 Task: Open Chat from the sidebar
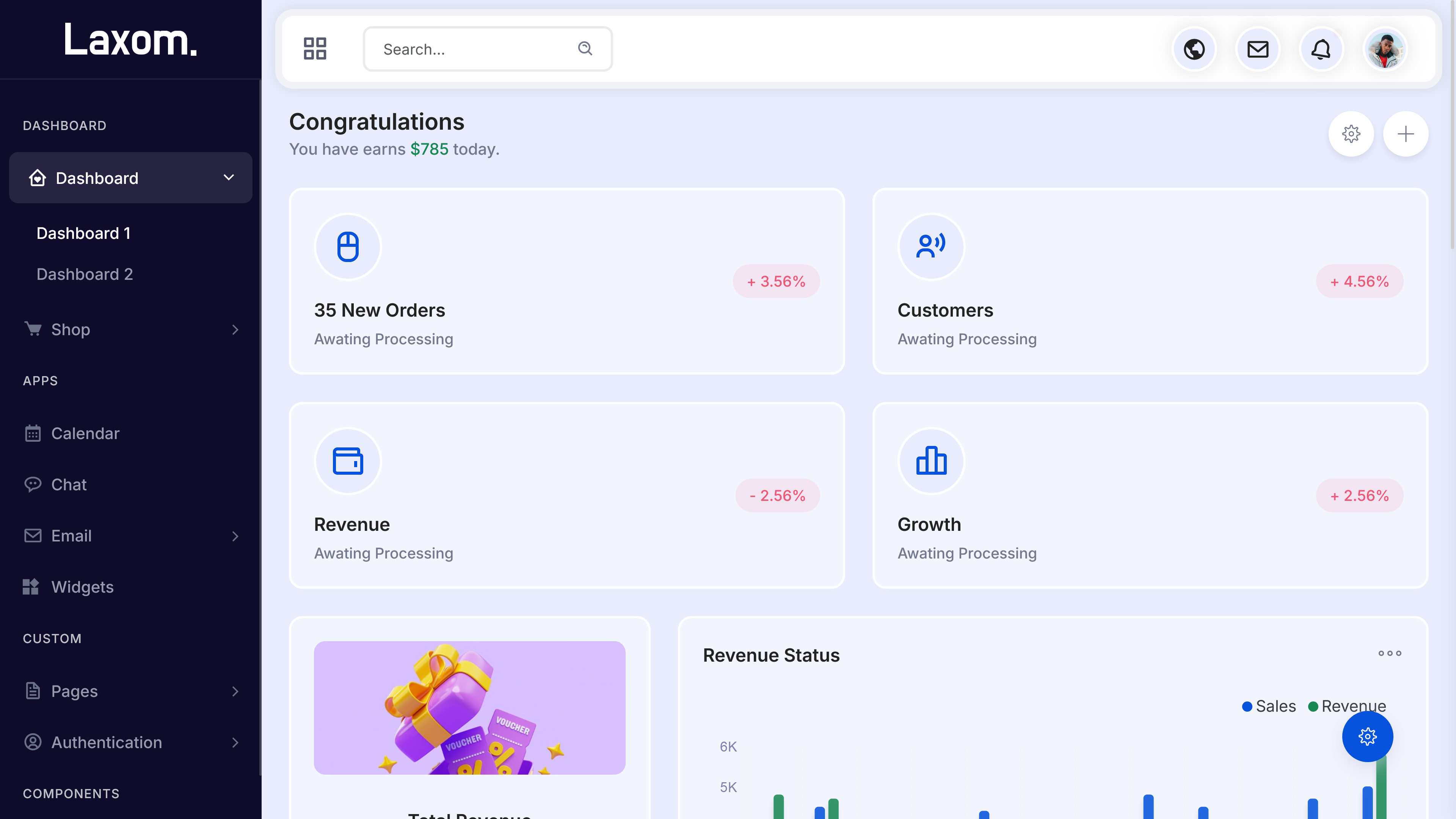click(x=68, y=485)
